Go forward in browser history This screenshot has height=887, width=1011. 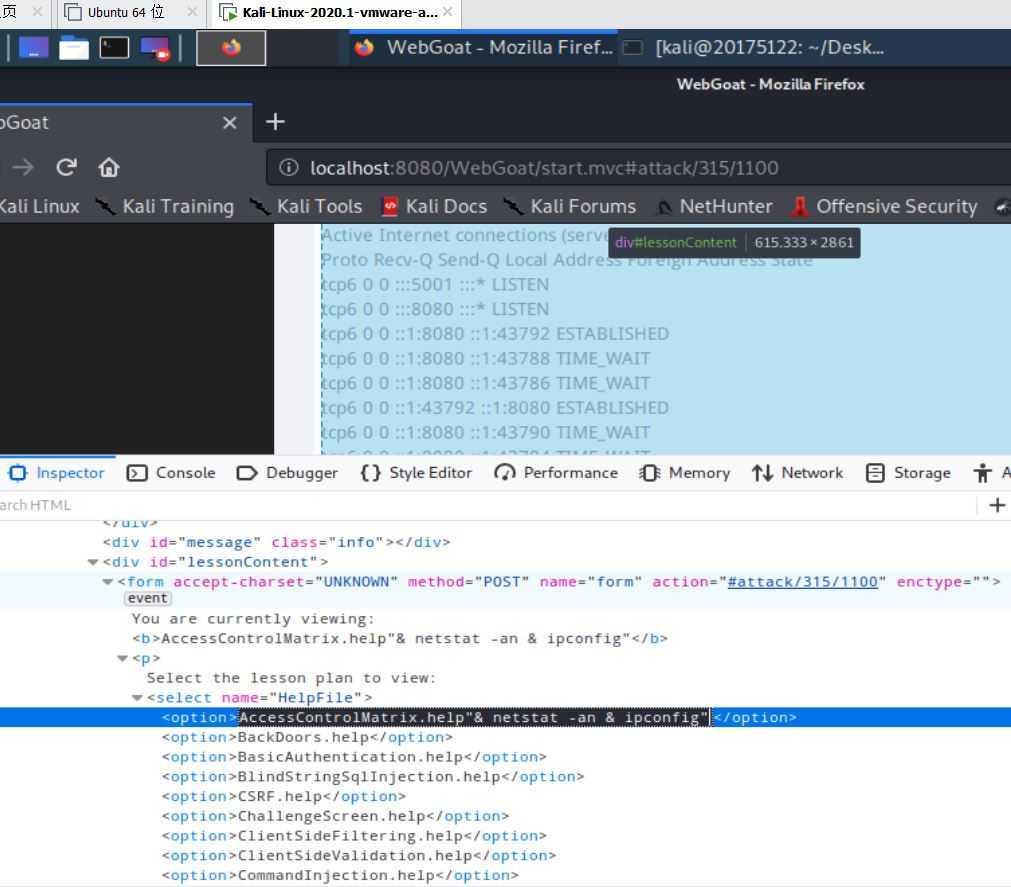[23, 168]
